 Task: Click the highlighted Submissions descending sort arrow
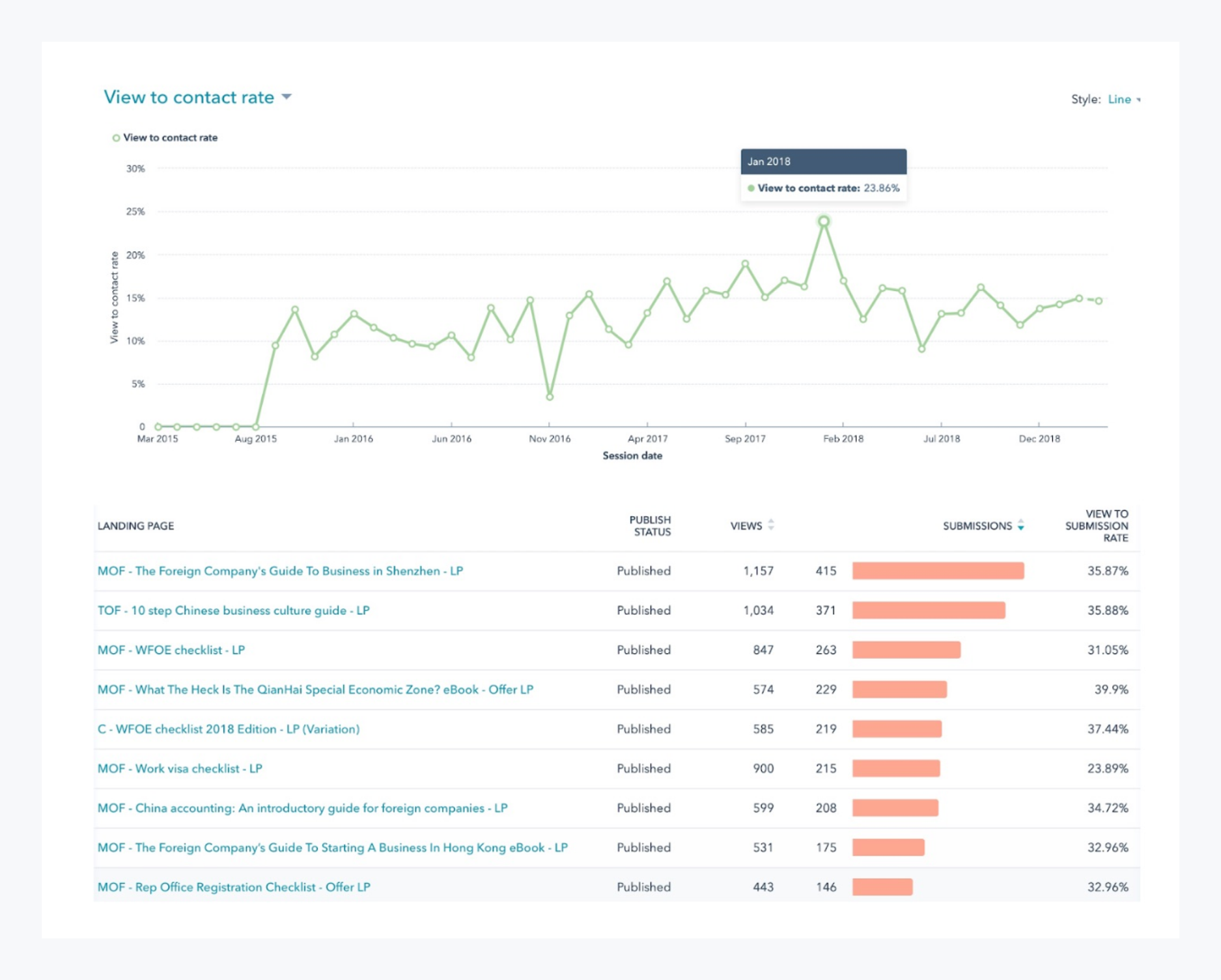(x=1021, y=529)
